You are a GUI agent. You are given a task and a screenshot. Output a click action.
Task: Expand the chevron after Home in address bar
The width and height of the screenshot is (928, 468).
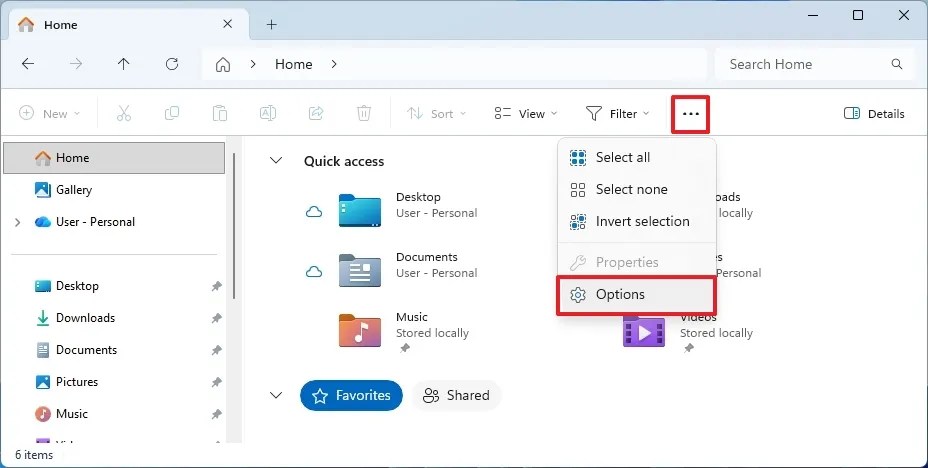pyautogui.click(x=334, y=64)
